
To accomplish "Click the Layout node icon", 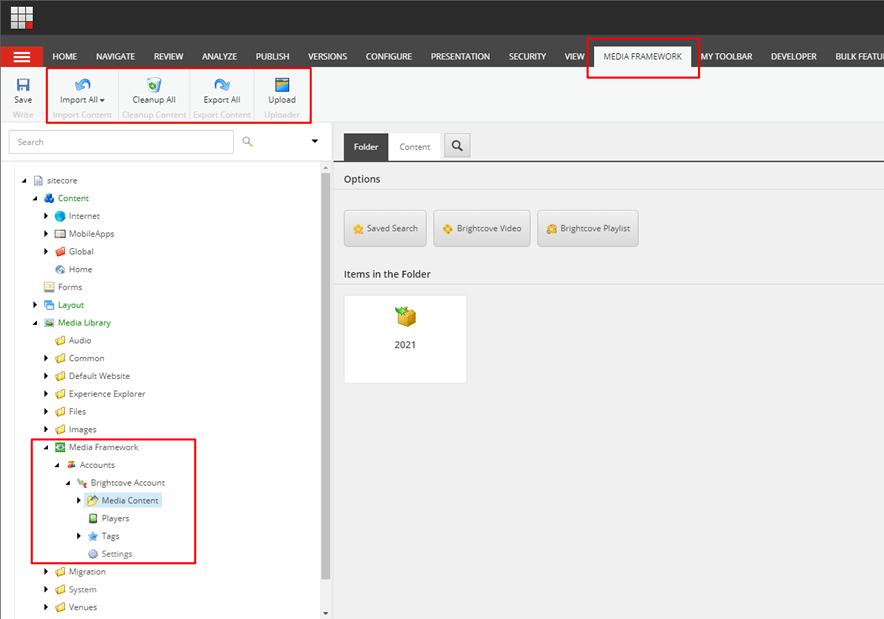I will [49, 305].
